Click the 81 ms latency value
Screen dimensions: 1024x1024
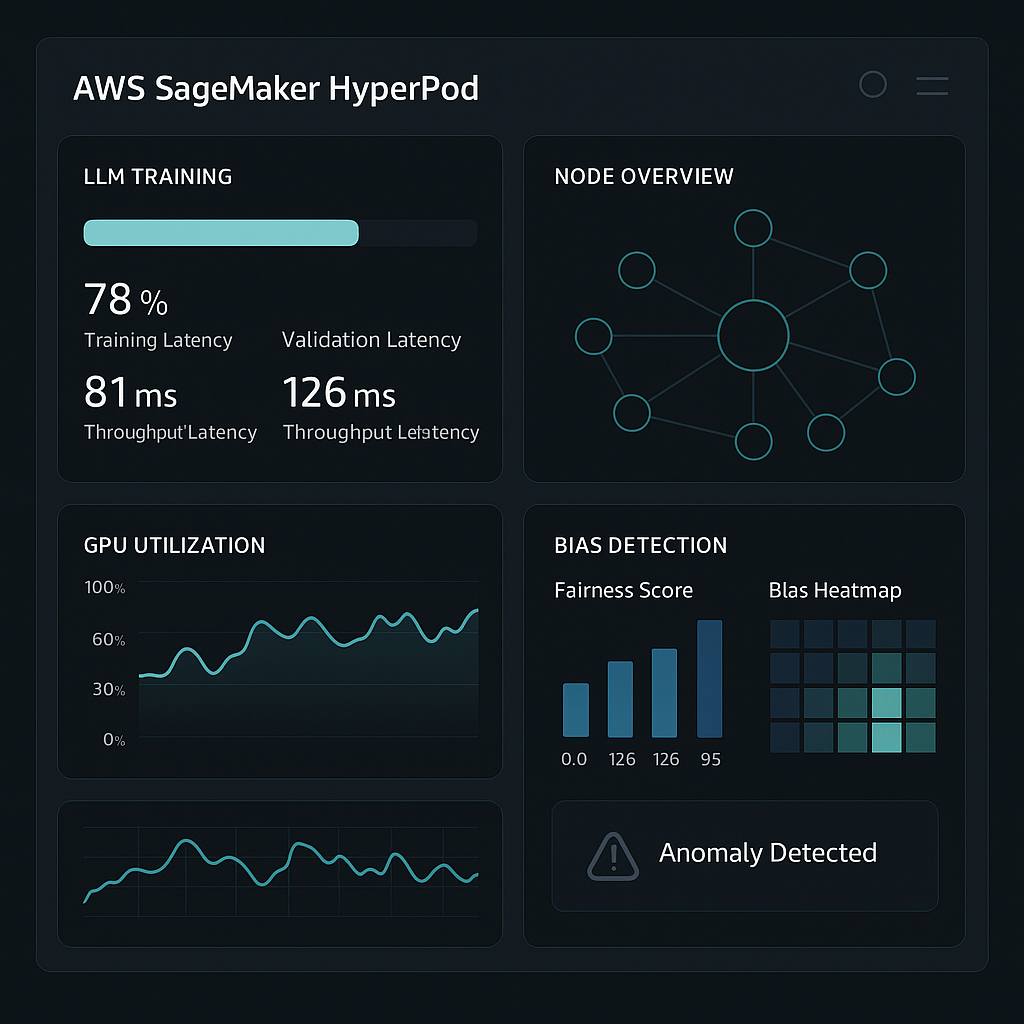131,392
